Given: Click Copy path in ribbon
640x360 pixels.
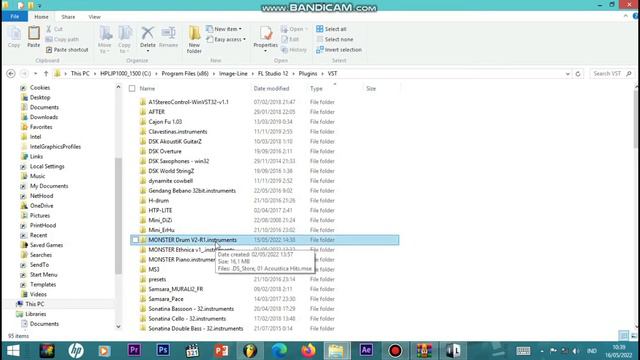Looking at the screenshot, I should click(62, 39).
